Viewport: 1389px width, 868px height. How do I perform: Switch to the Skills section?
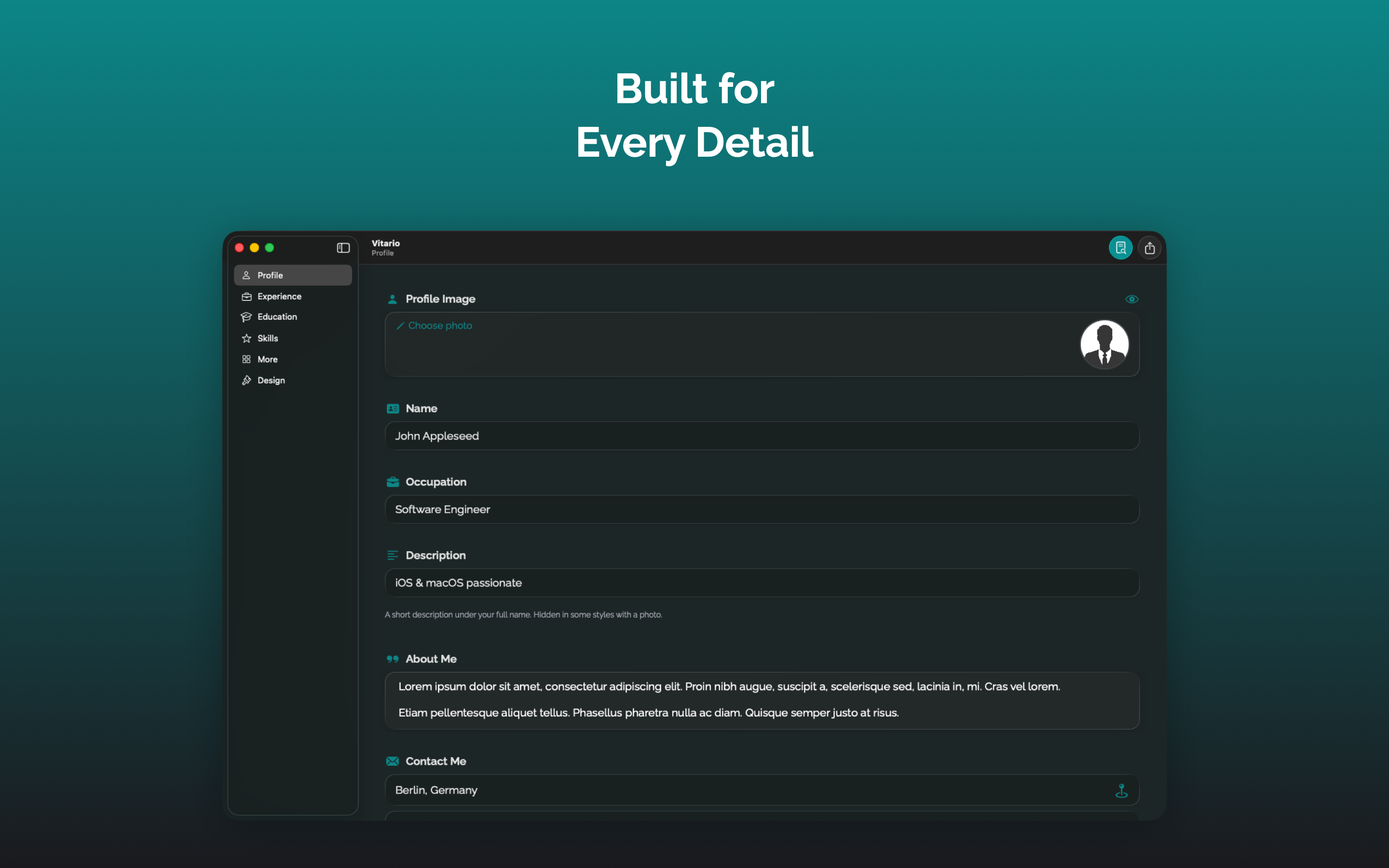click(293, 338)
